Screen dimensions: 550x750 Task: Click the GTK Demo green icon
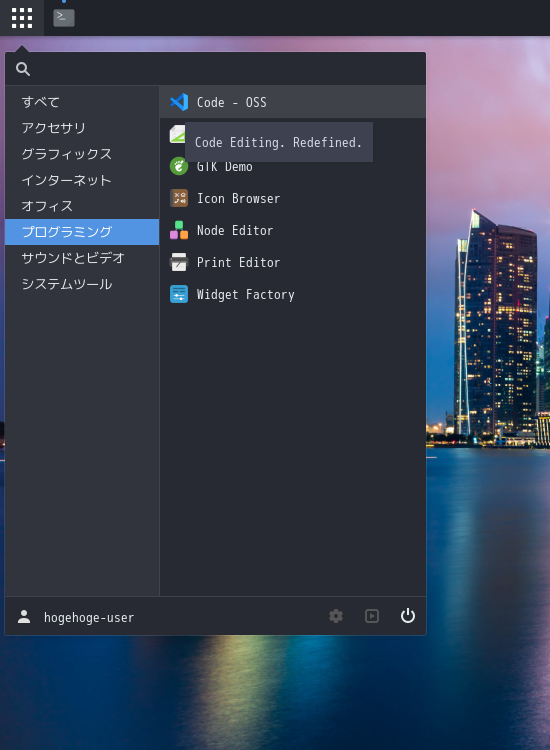[179, 166]
